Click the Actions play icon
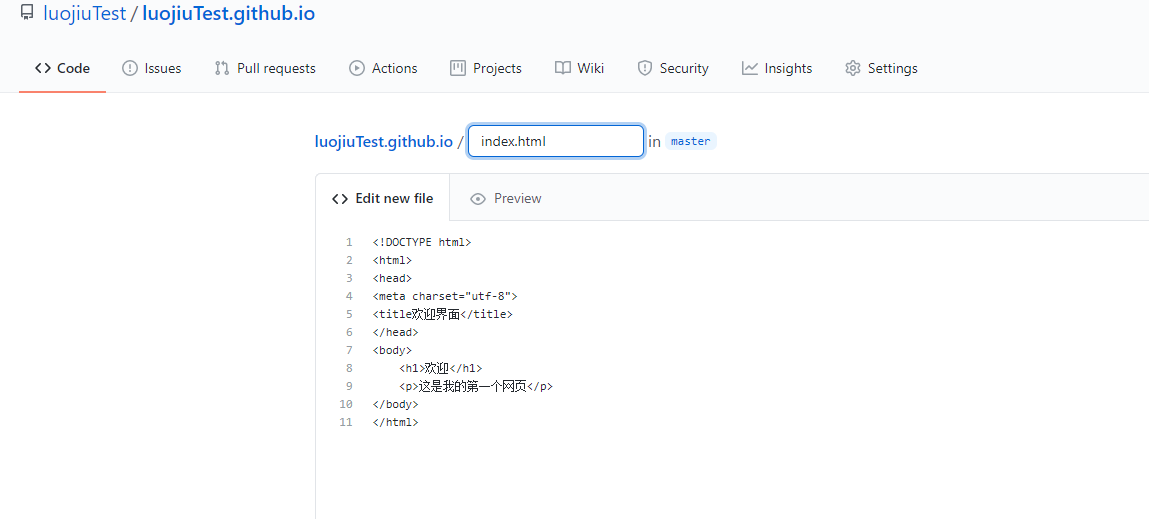1149x519 pixels. point(357,68)
